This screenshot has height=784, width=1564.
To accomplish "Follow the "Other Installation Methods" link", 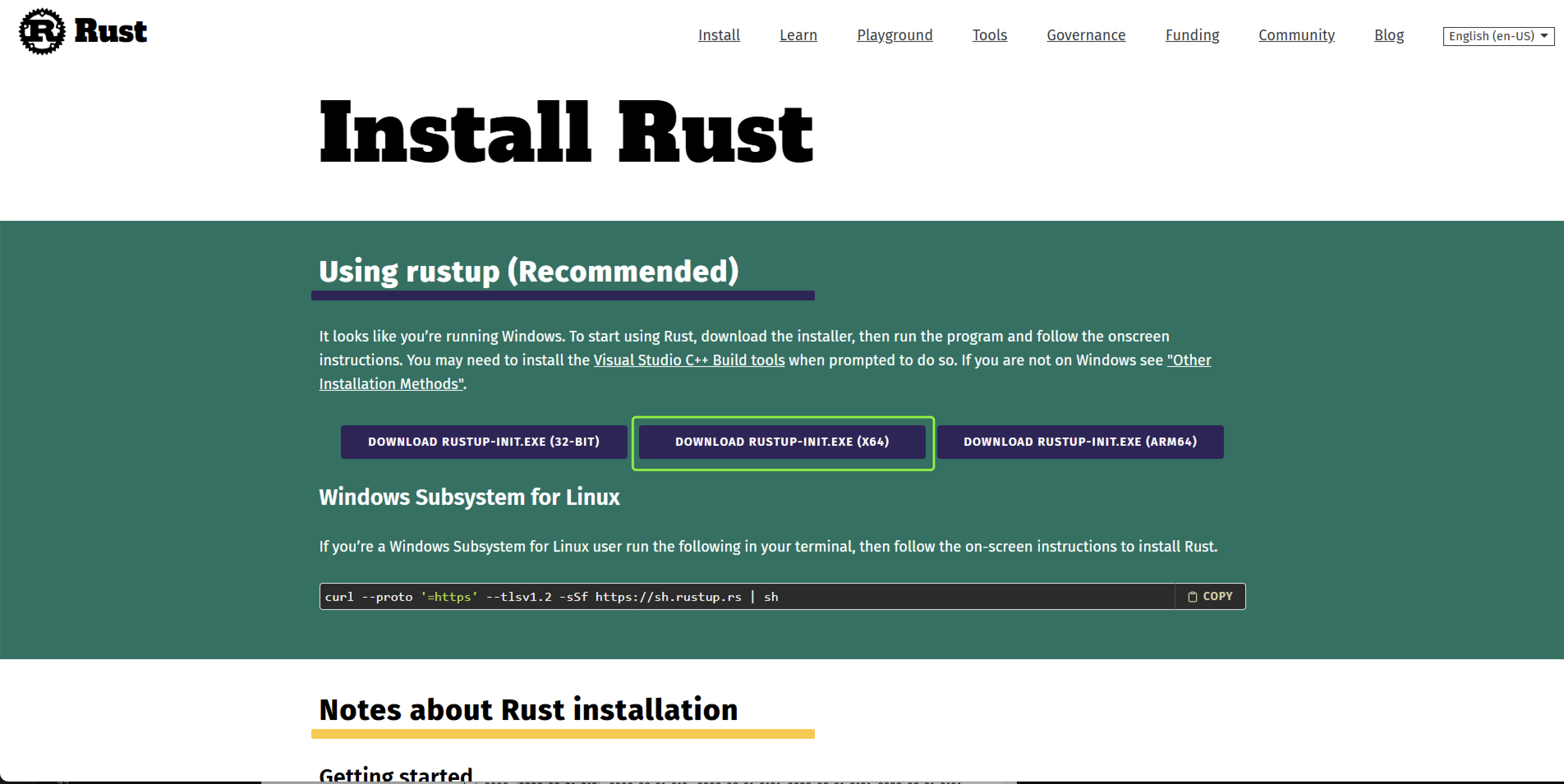I will (1189, 360).
